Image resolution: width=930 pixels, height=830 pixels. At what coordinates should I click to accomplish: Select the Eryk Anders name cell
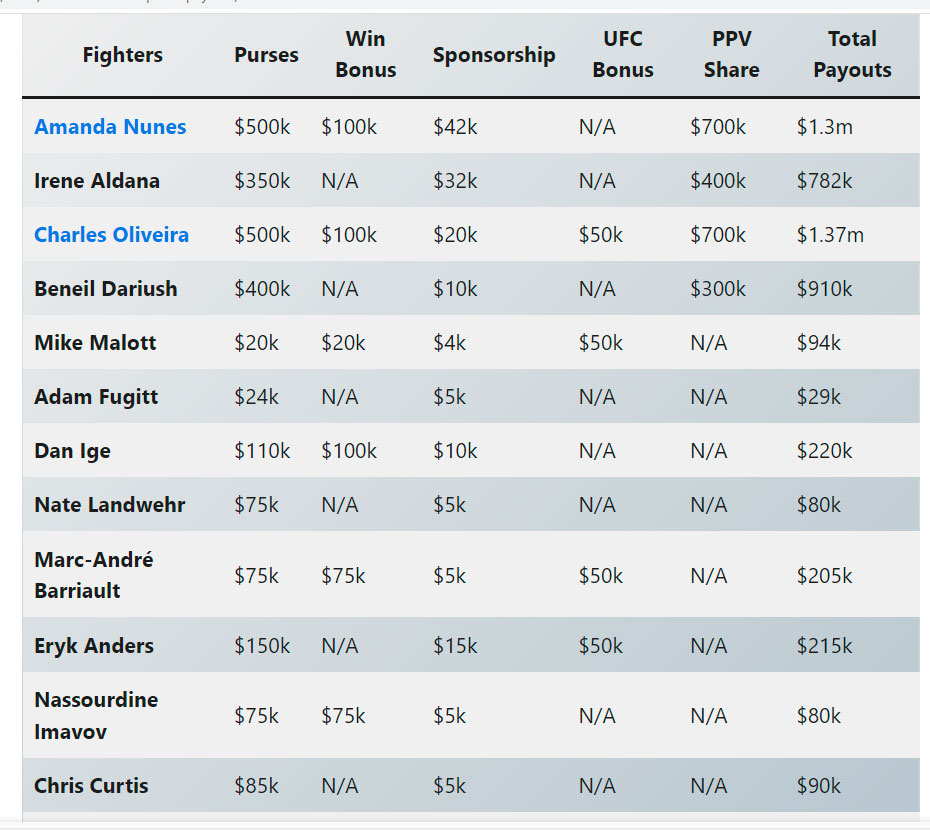[94, 645]
